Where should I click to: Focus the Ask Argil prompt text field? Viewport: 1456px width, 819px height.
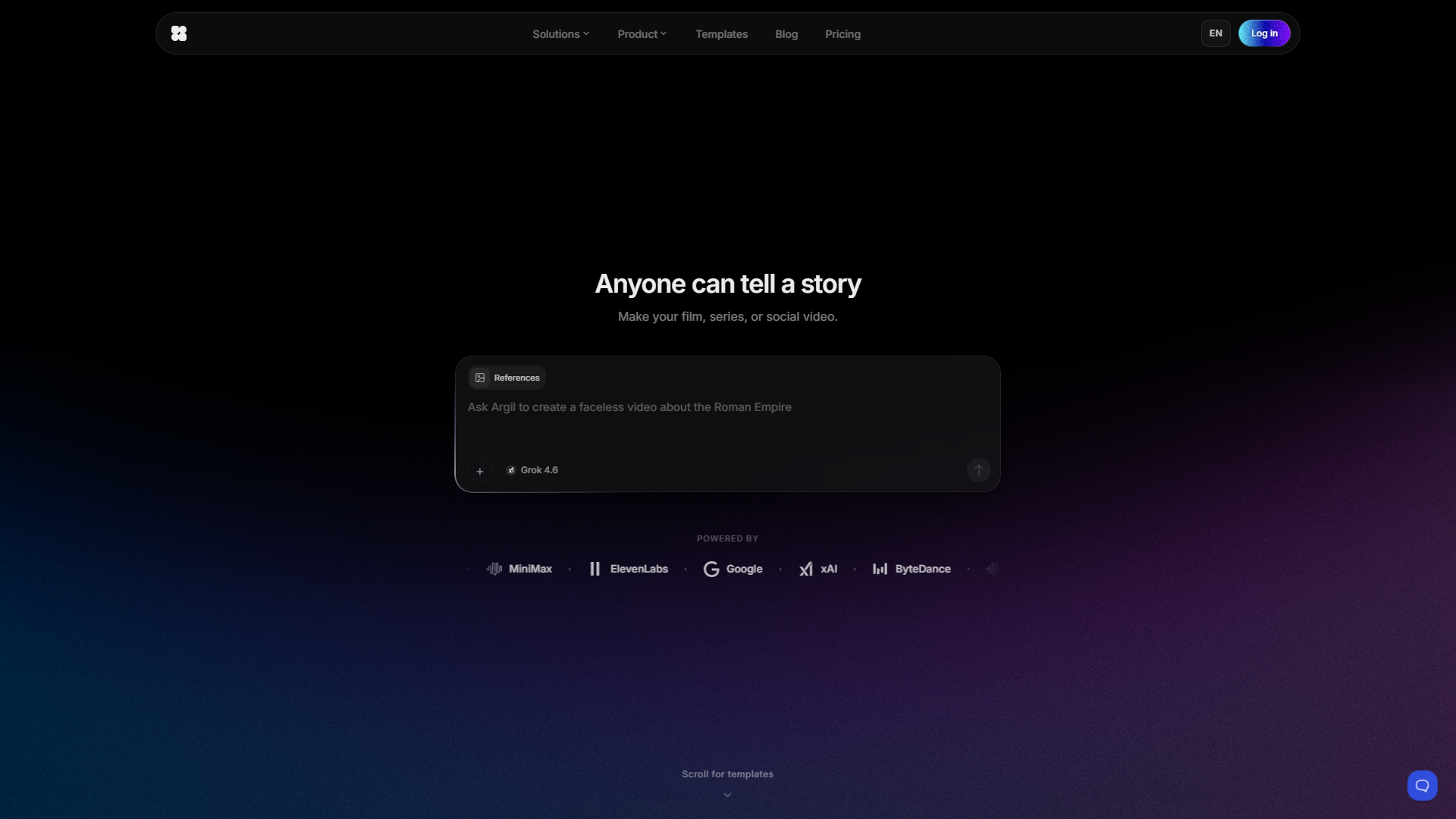727,408
